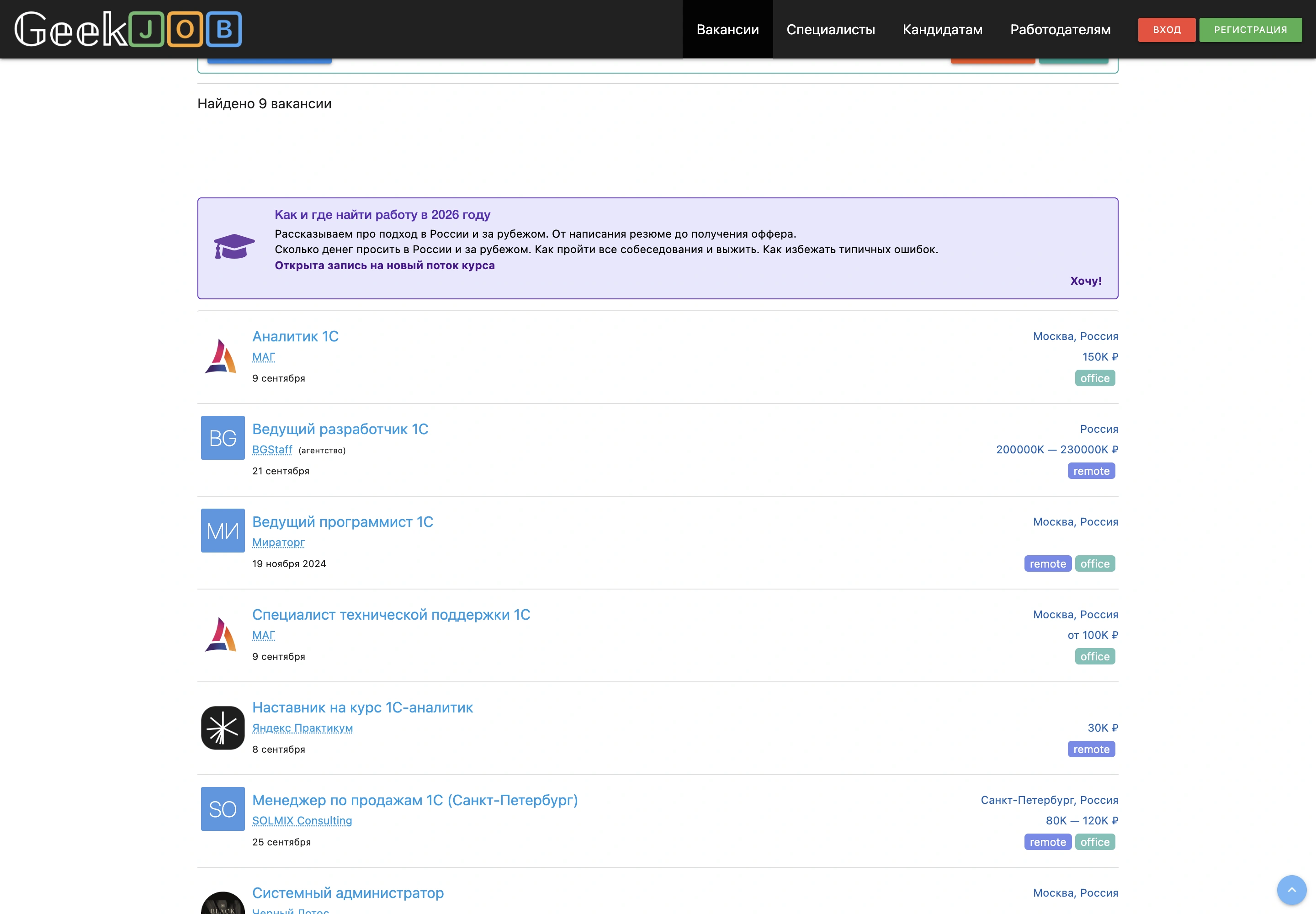This screenshot has height=914, width=1316.
Task: Click the salary 'от 100K ₽'
Action: tap(1093, 635)
